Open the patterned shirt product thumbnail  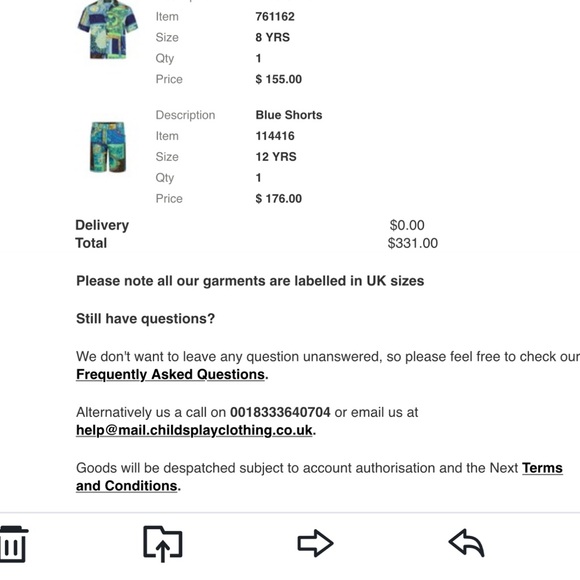108,30
